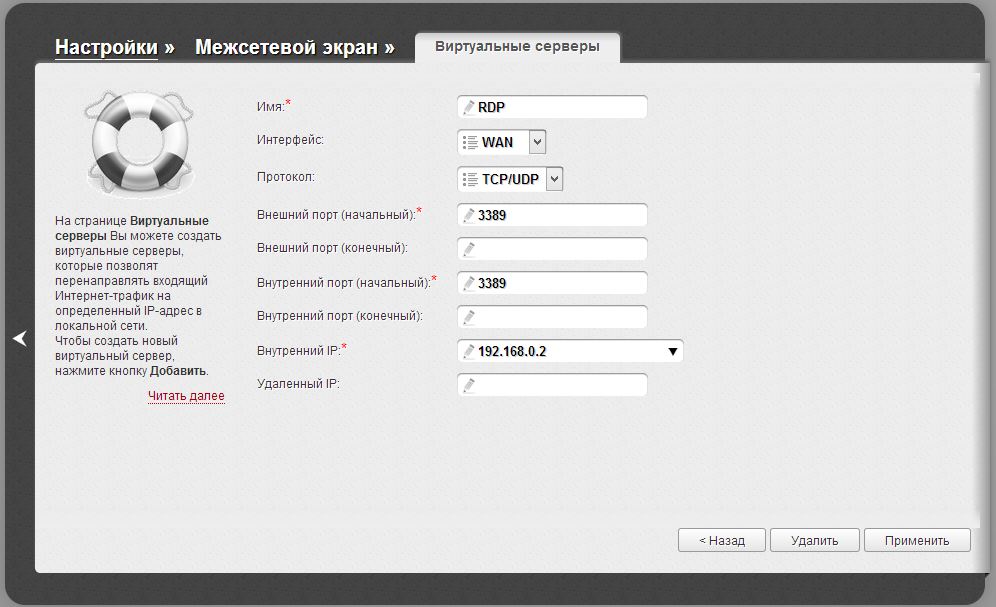Image resolution: width=996 pixels, height=607 pixels.
Task: Select the Внутренний порт (начальный) input
Action: tap(560, 283)
